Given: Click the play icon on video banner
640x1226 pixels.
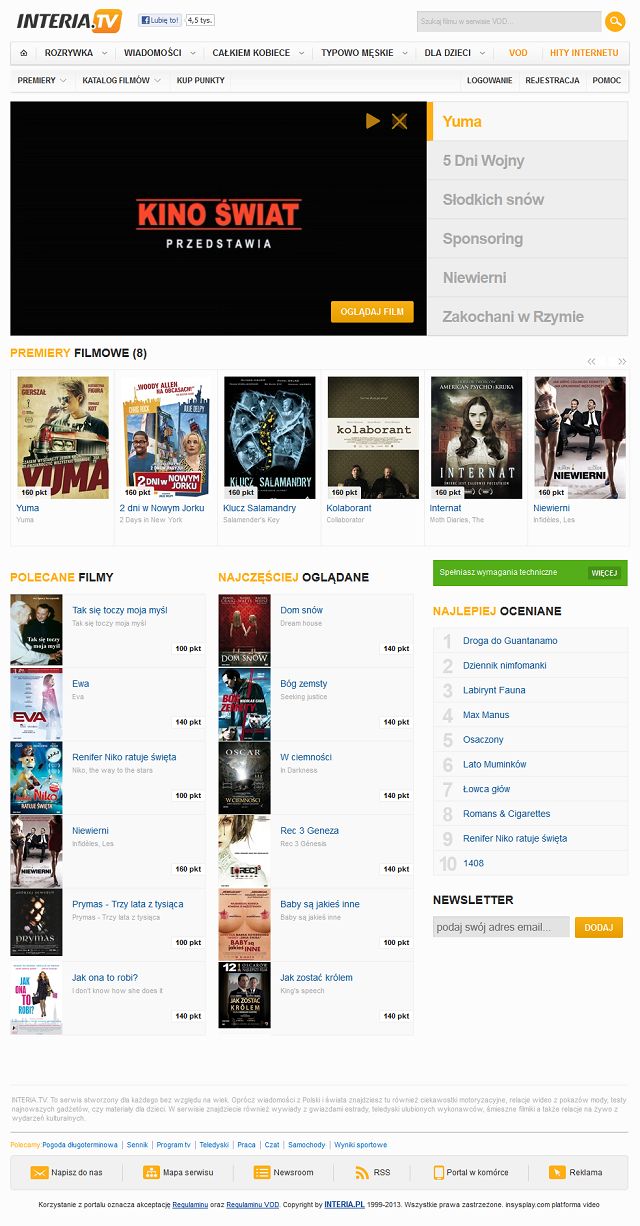Looking at the screenshot, I should tap(373, 121).
